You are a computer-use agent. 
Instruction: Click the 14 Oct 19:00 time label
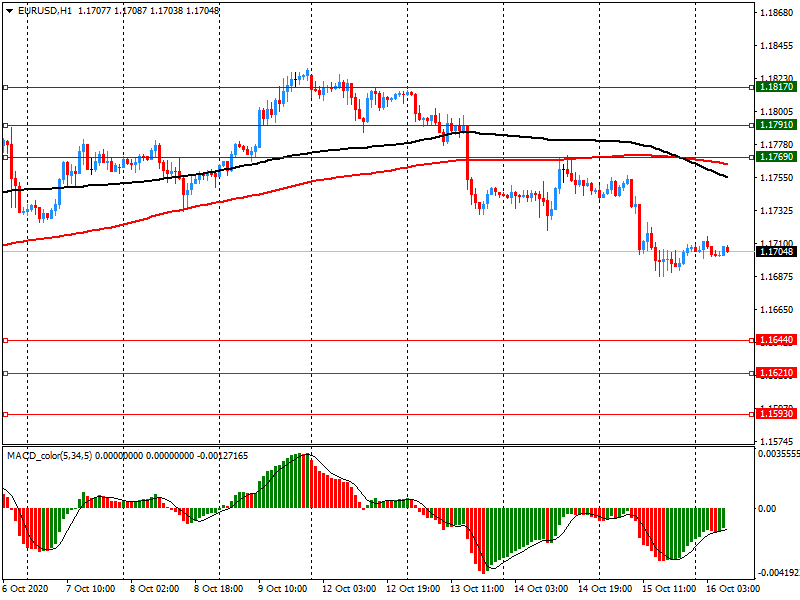[605, 589]
